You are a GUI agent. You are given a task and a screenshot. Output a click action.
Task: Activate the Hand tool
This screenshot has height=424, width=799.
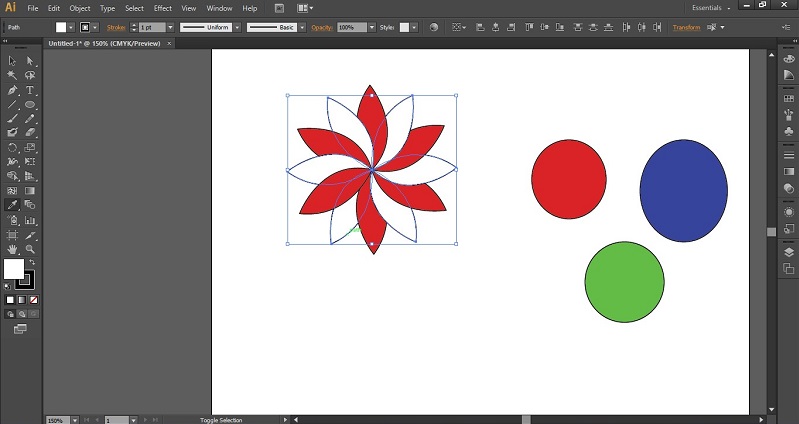click(x=12, y=248)
